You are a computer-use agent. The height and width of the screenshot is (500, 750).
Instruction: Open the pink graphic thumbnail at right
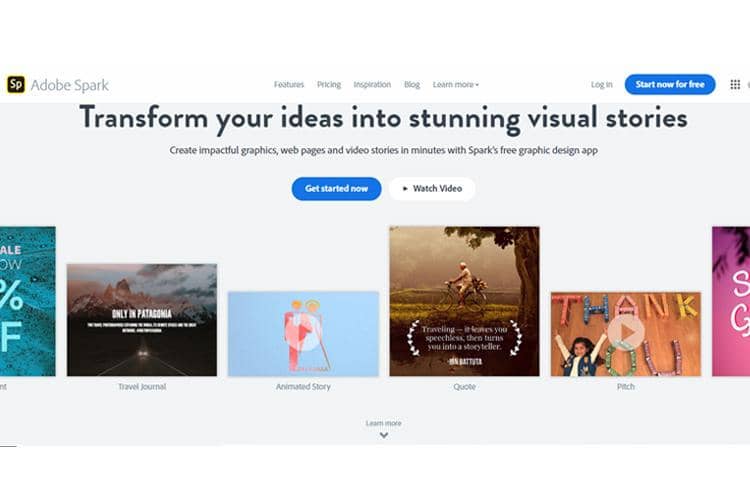coord(731,300)
